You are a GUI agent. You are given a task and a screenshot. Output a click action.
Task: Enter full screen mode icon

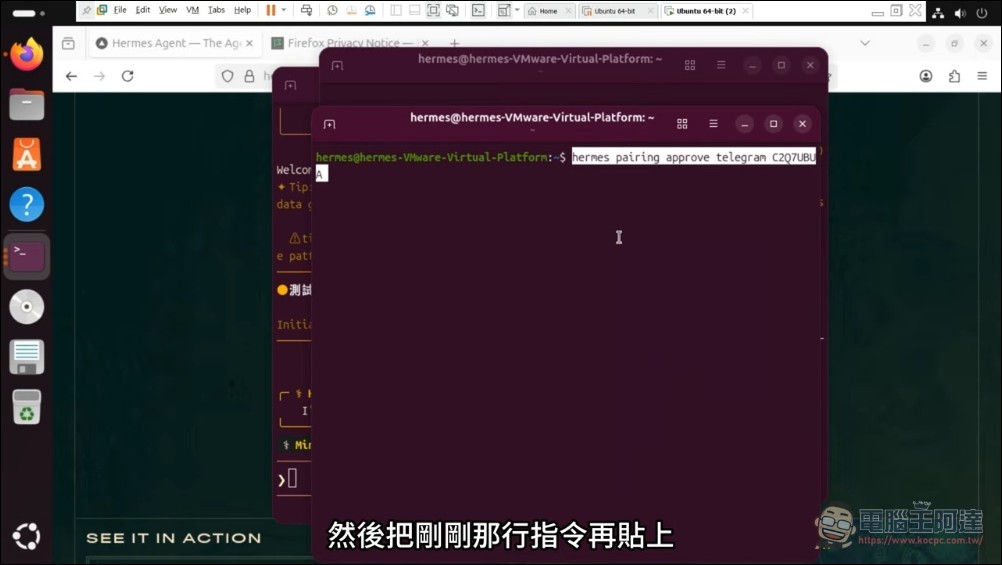(433, 10)
